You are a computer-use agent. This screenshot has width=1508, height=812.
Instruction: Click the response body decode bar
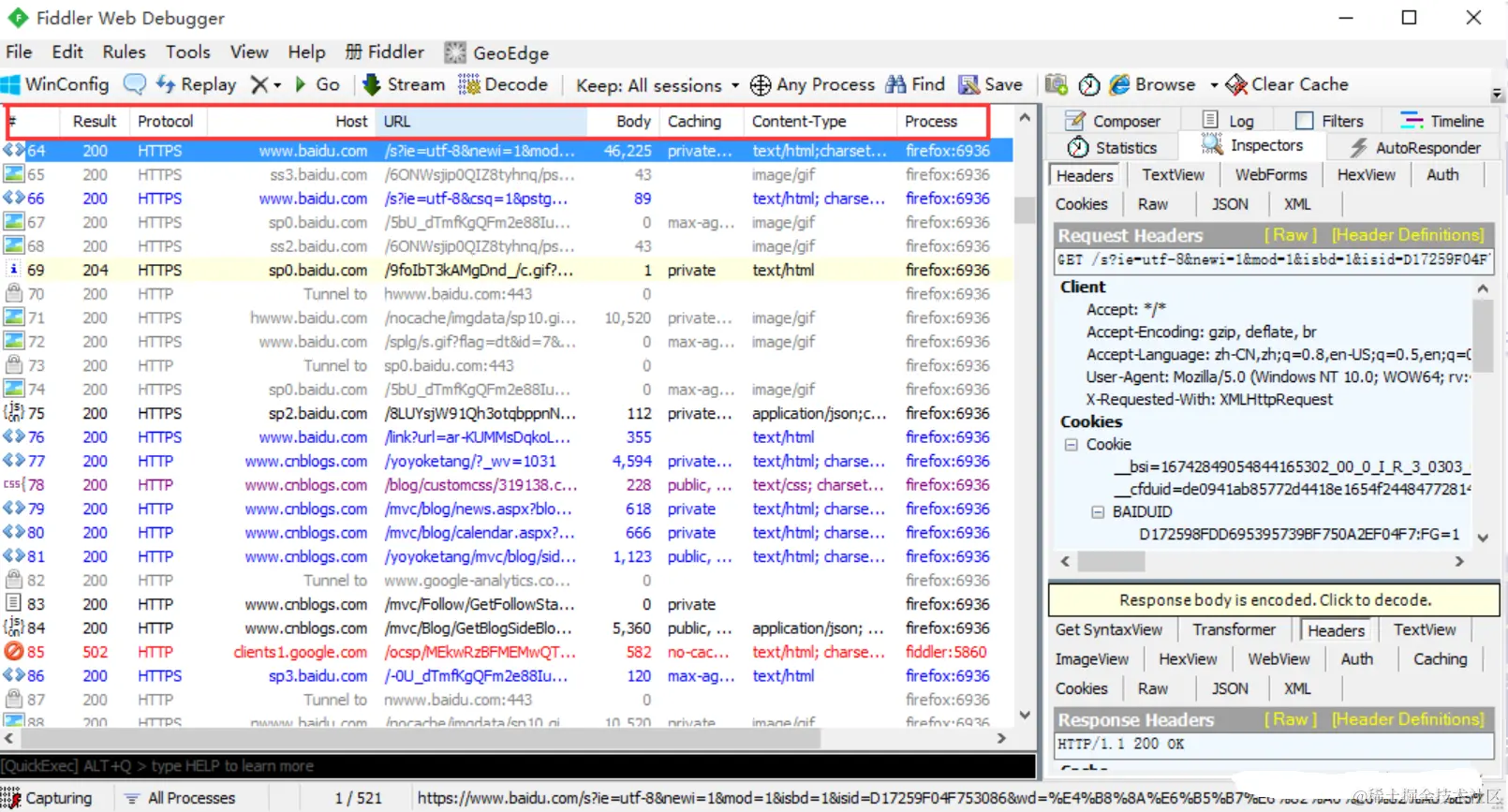[1274, 600]
